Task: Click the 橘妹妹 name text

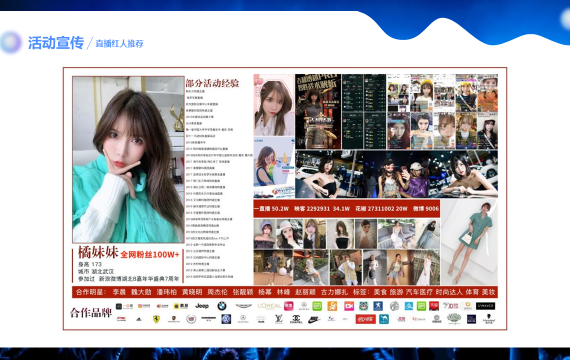Action: 98,252
